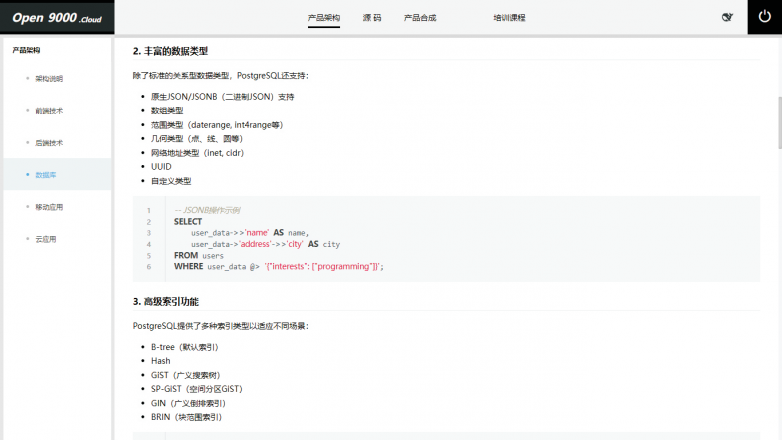Image resolution: width=782 pixels, height=440 pixels.
Task: Click the '3. 高级索引功能' section heading
Action: pyautogui.click(x=166, y=301)
